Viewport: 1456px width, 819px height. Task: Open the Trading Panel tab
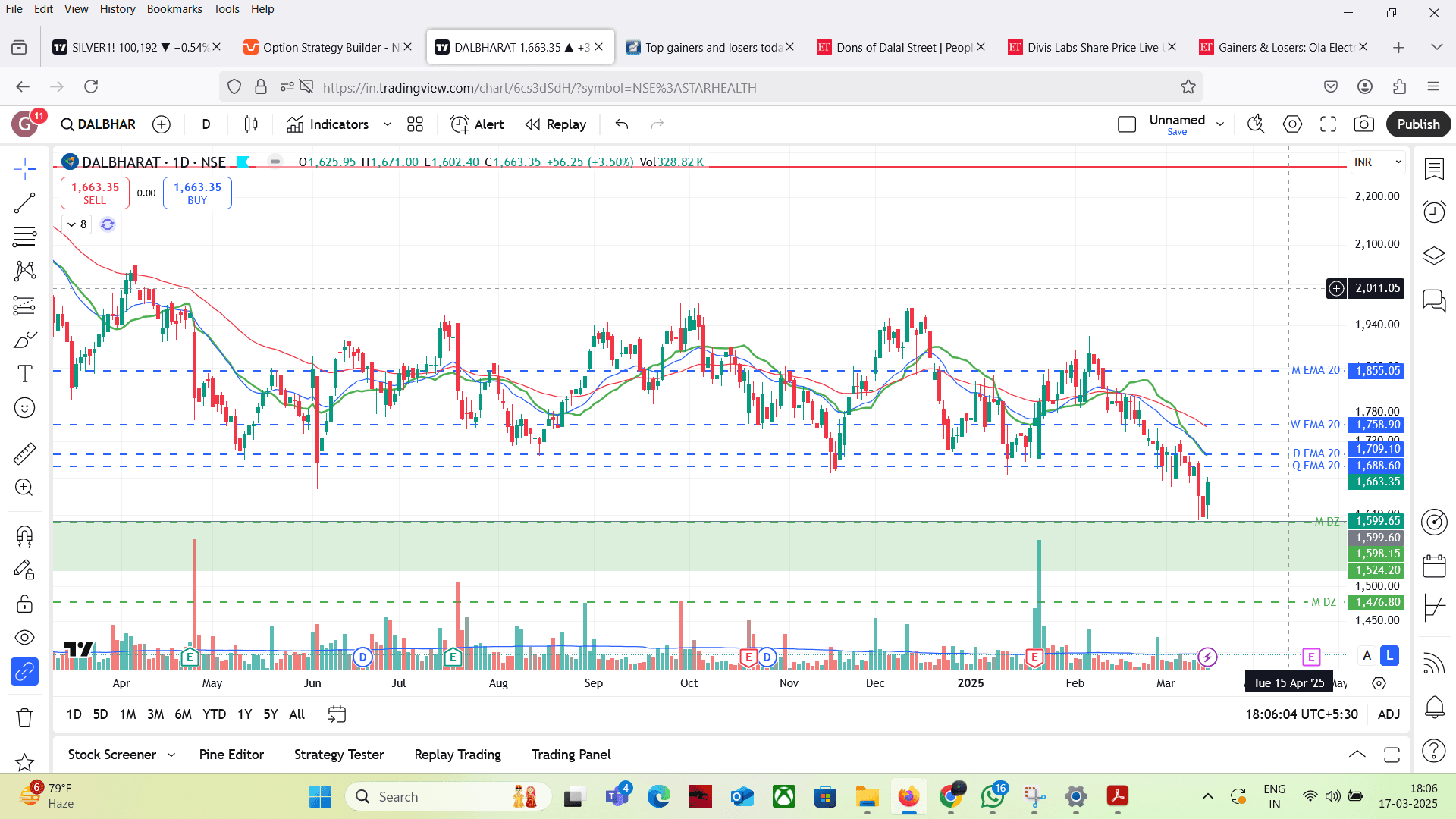571,755
